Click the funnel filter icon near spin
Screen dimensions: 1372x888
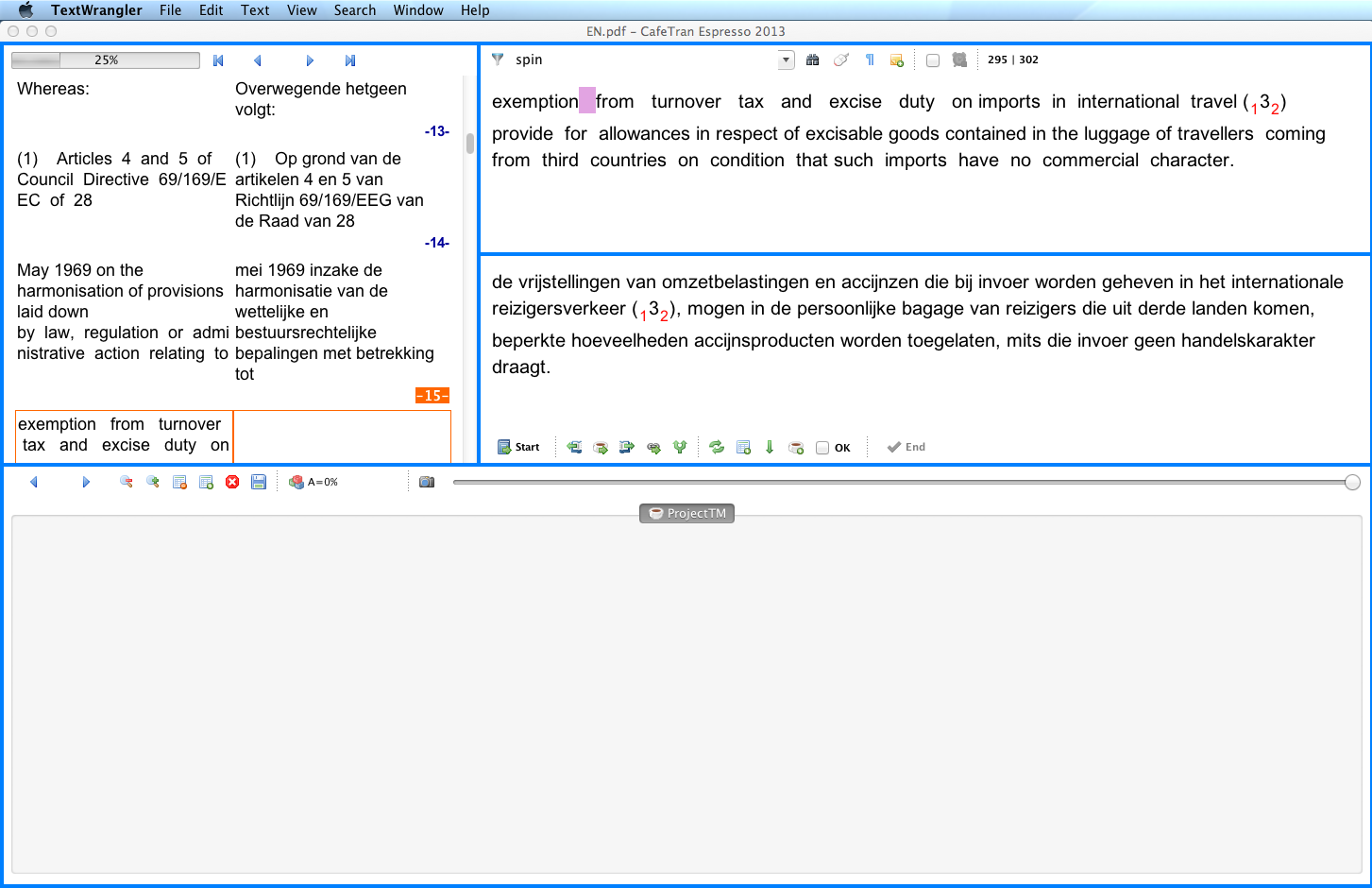(x=498, y=60)
